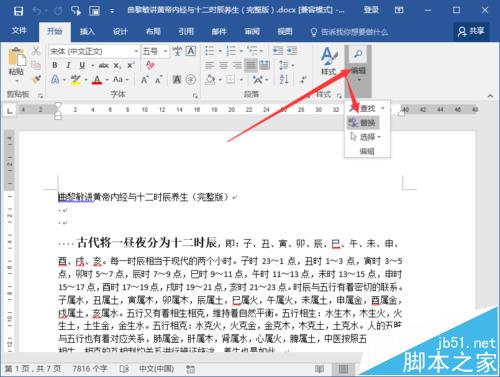Screen dimensions: 500x377
Task: Apply subscript formatting X₂
Action: (x=117, y=66)
